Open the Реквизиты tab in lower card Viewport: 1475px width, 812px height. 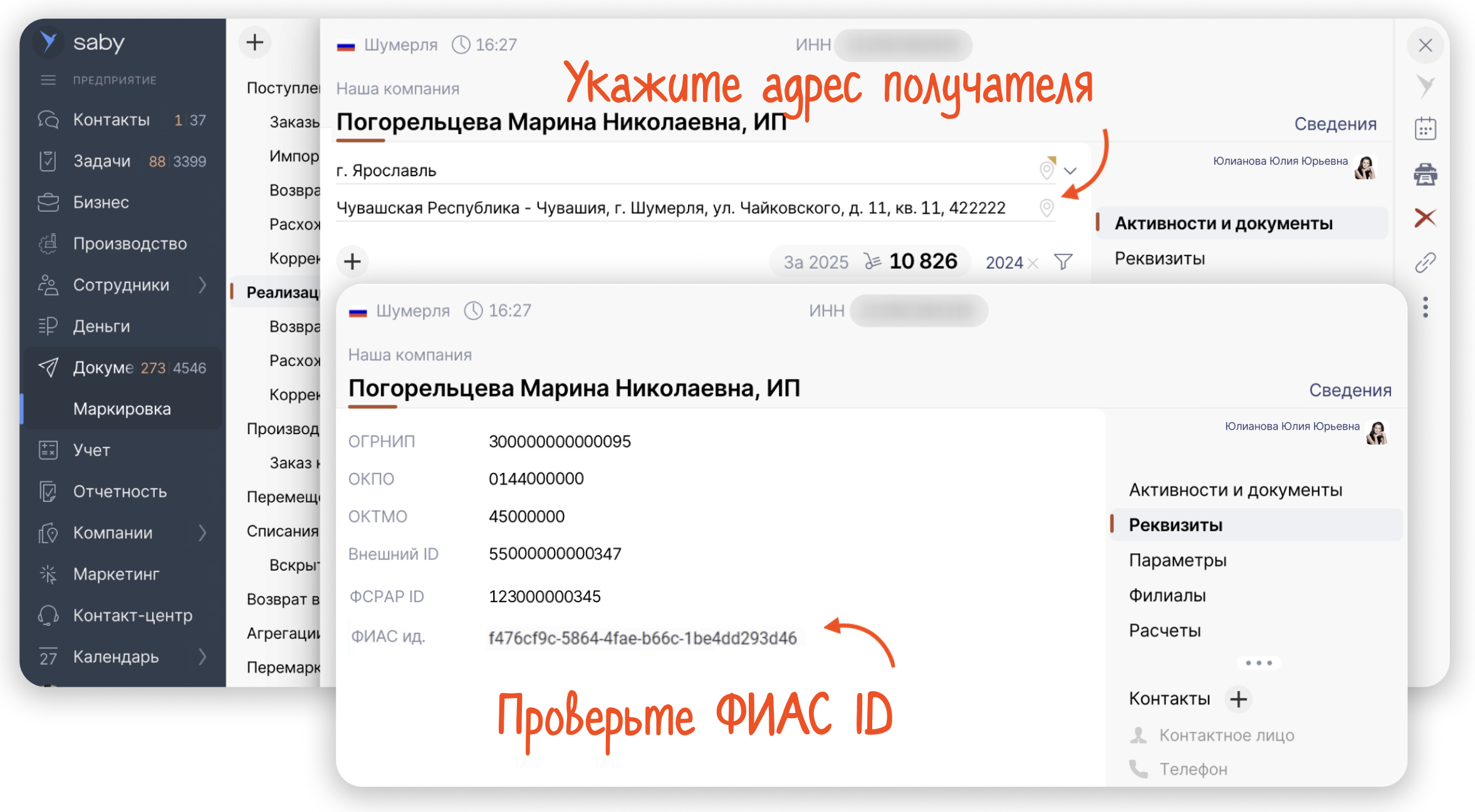pyautogui.click(x=1175, y=525)
